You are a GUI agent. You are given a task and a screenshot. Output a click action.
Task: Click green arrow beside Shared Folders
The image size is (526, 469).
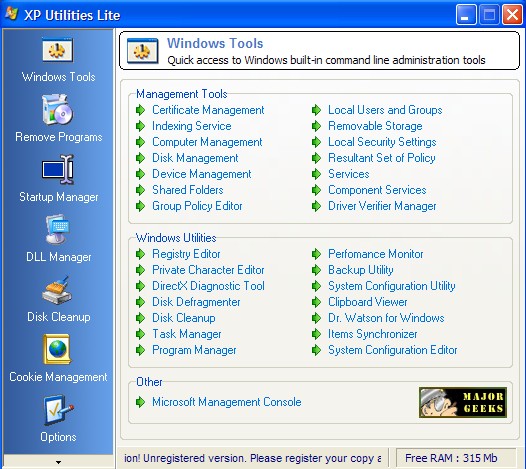(x=140, y=190)
